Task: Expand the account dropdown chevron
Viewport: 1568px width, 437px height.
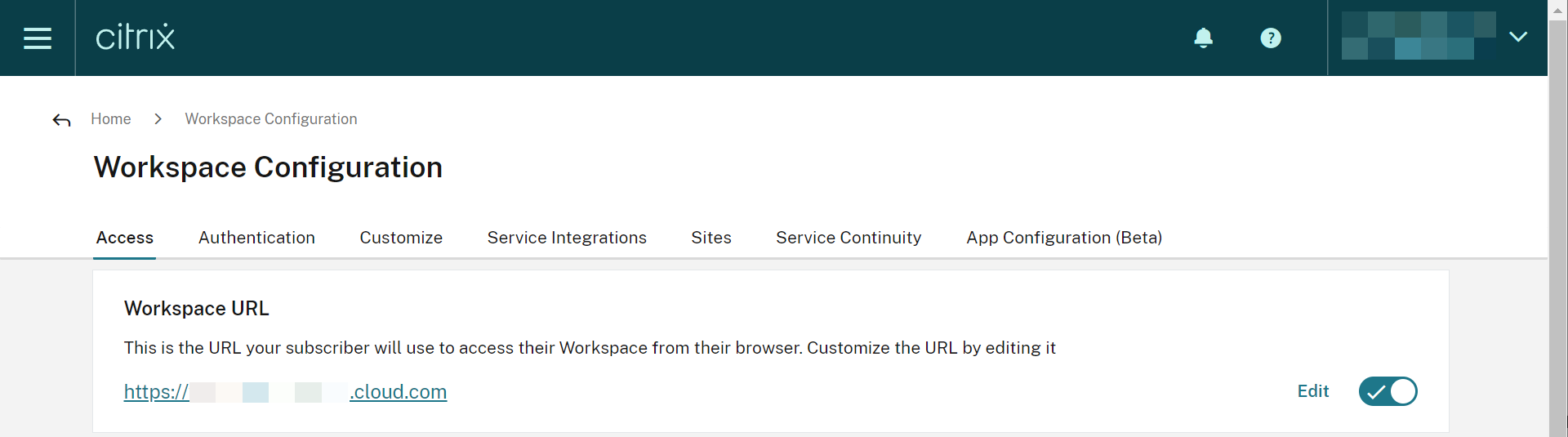Action: tap(1518, 37)
